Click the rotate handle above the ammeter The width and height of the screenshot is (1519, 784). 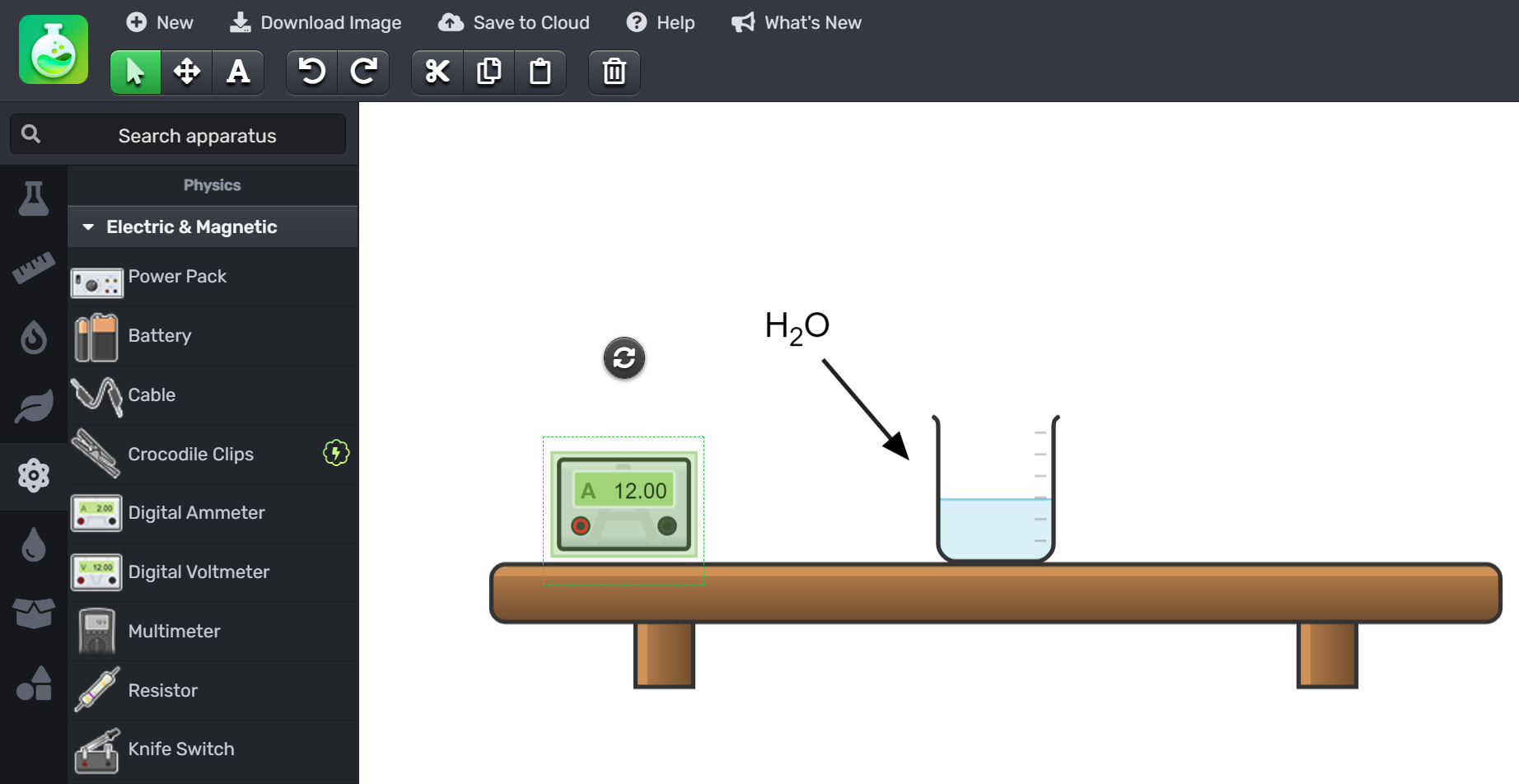624,358
